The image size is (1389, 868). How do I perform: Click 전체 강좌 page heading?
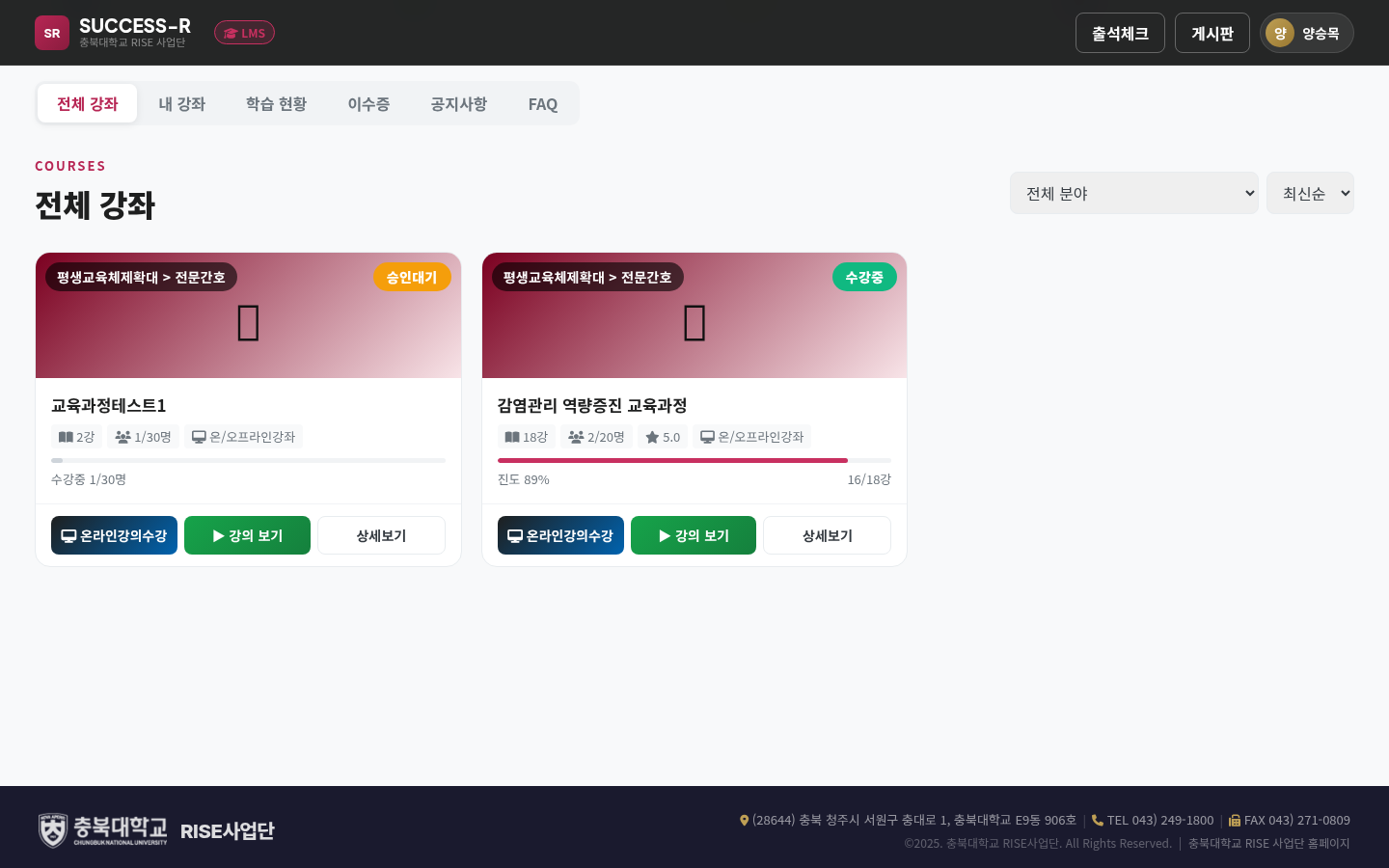(x=95, y=205)
